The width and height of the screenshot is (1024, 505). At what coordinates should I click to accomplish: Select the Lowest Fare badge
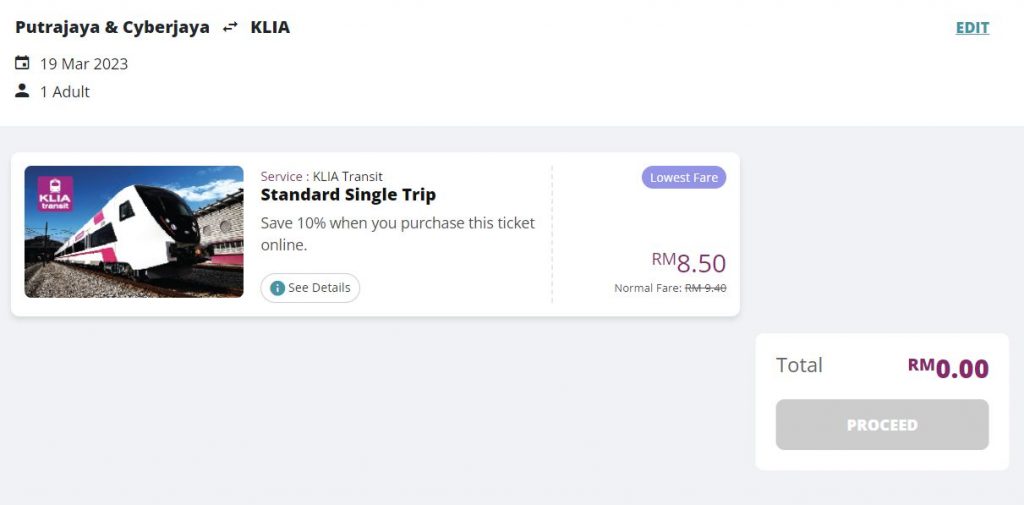684,177
